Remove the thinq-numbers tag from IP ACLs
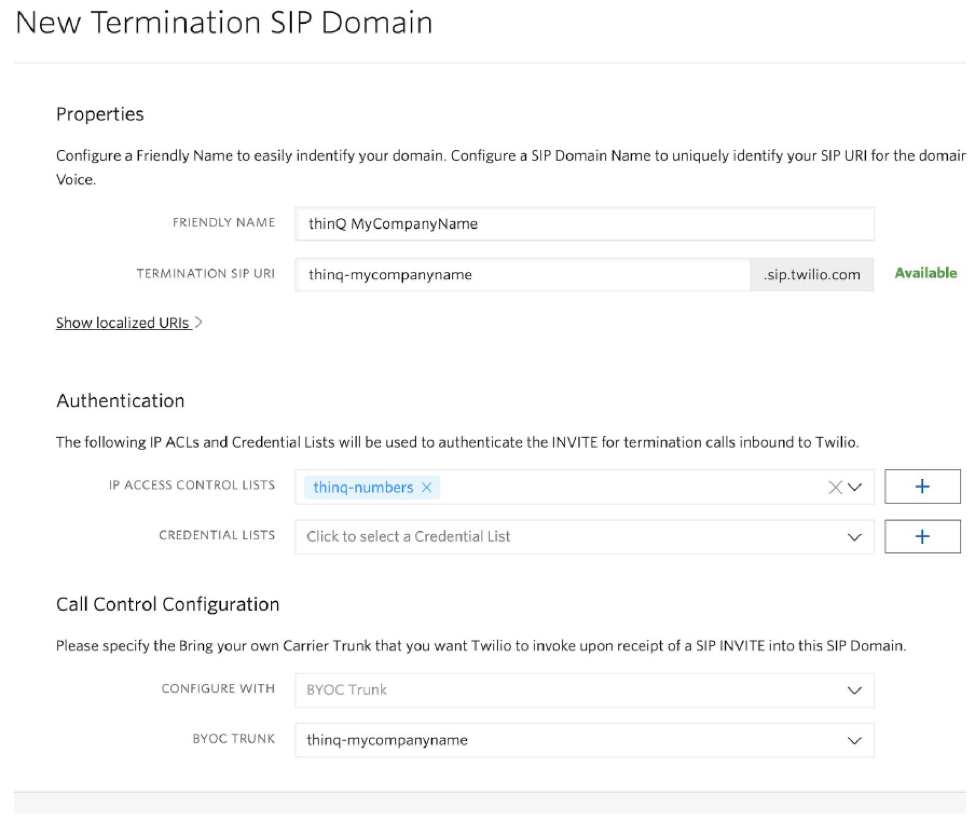This screenshot has width=974, height=820. tap(427, 488)
